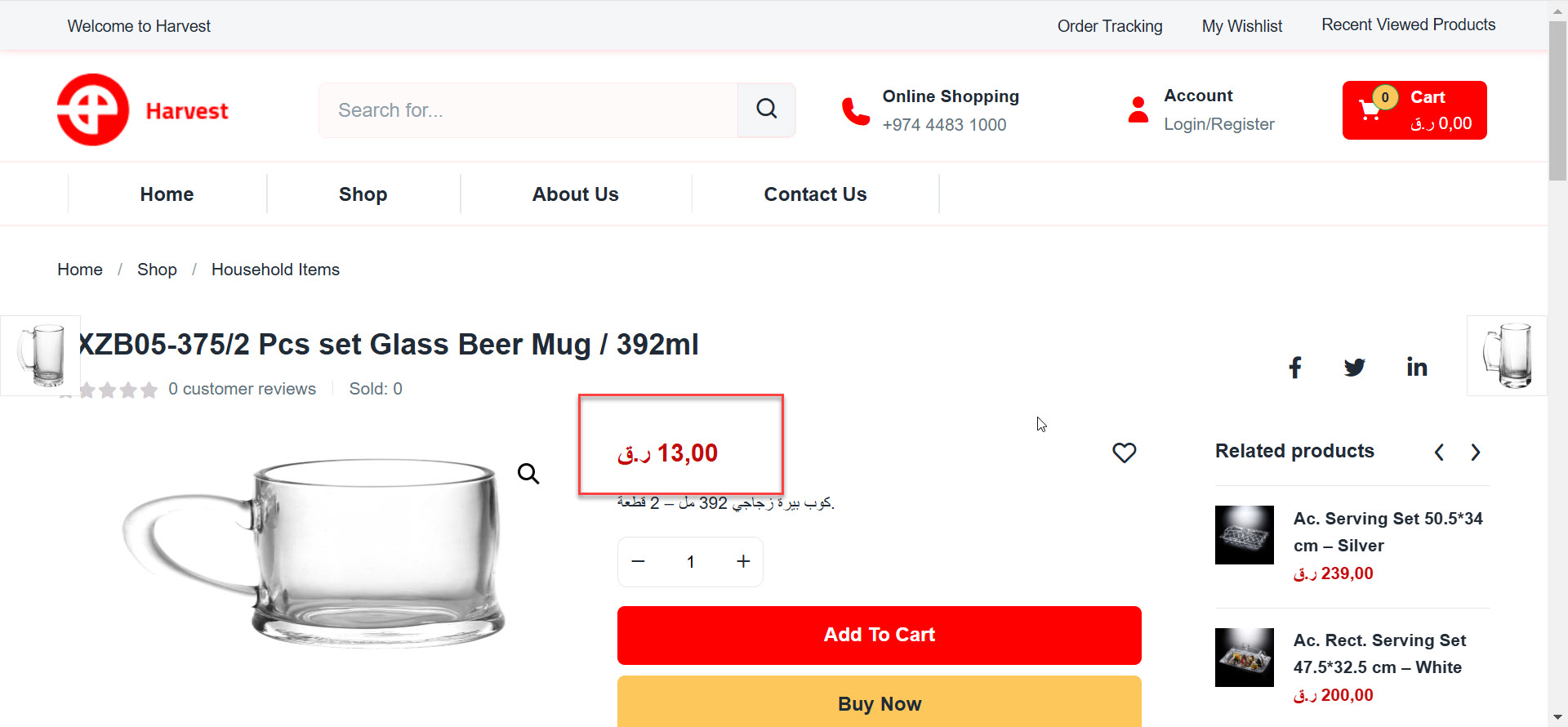
Task: Open Harvest logo homepage
Action: (x=143, y=110)
